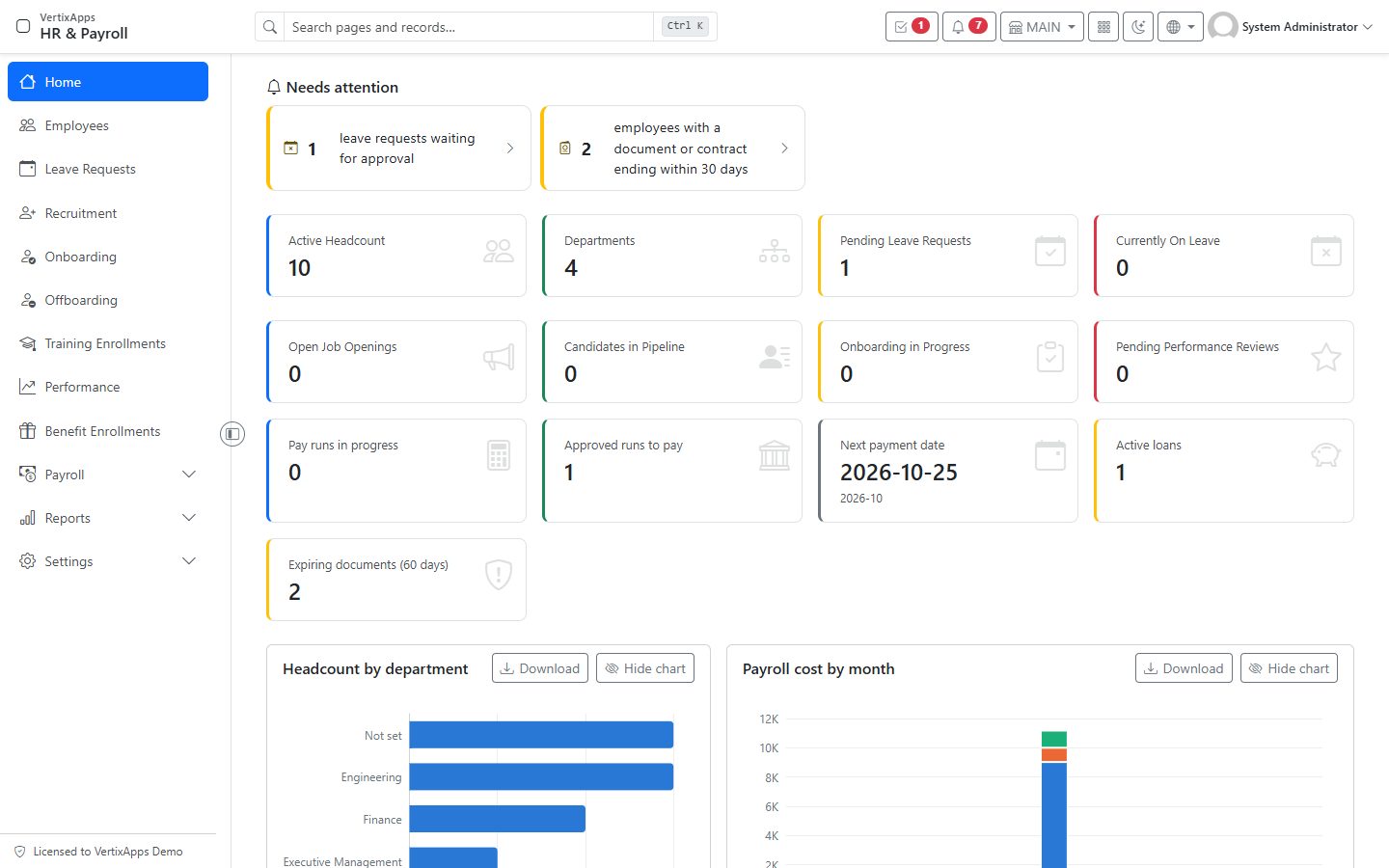Click the Currently On Leave calendar icon
The image size is (1389, 868).
(1326, 252)
